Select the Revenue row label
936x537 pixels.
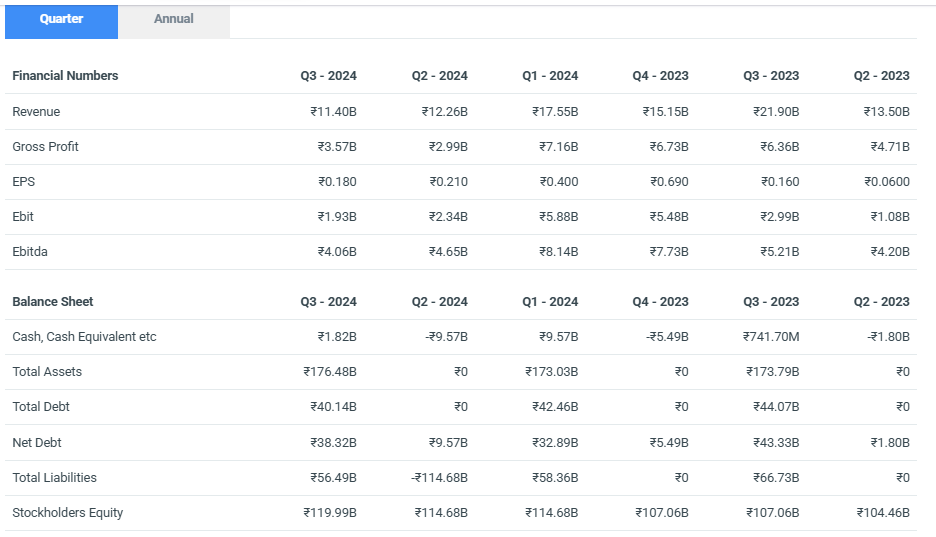coord(36,112)
